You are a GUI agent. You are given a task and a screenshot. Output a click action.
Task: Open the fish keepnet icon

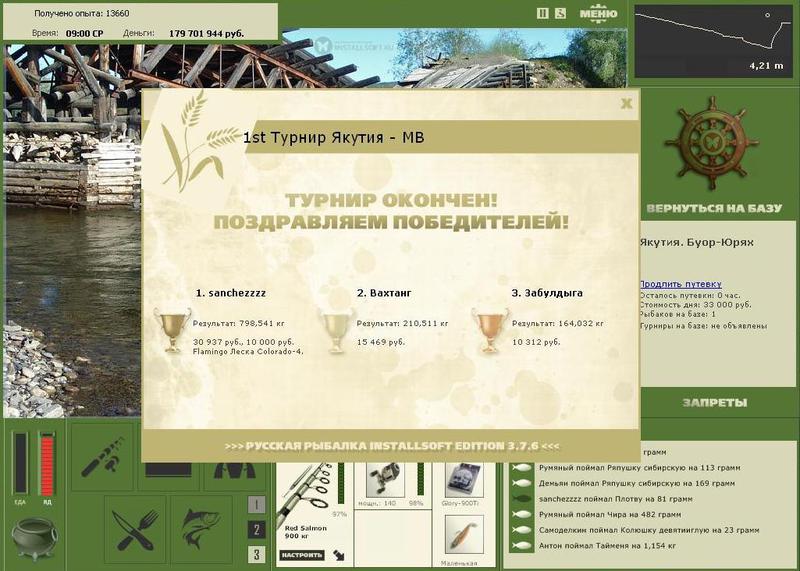pos(201,530)
